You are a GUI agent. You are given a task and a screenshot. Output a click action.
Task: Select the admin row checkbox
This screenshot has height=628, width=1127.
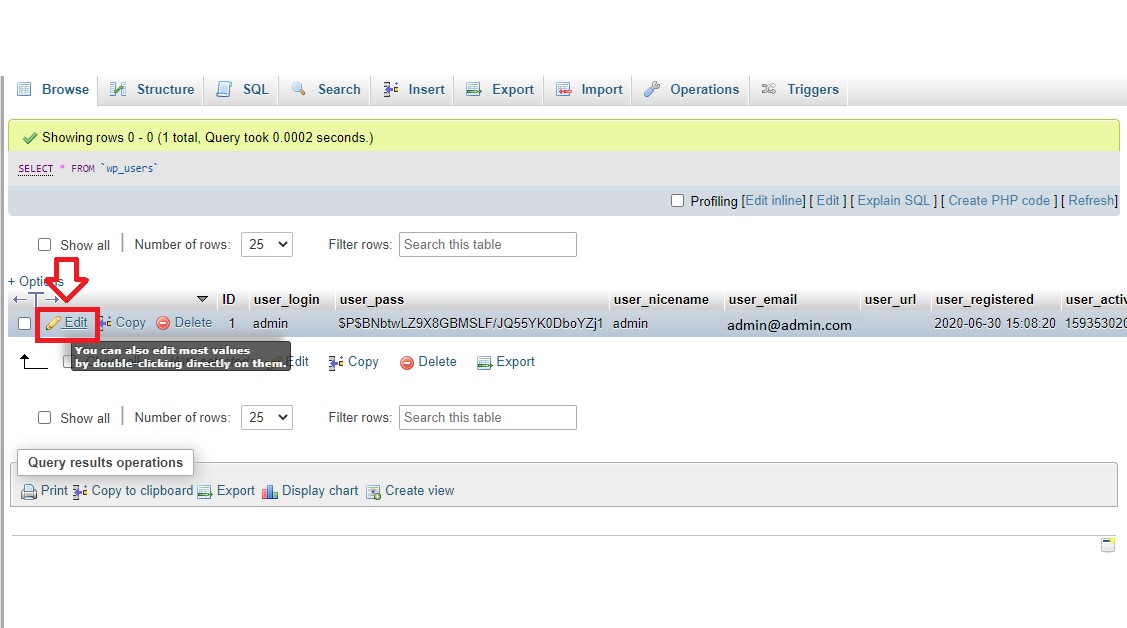24,323
